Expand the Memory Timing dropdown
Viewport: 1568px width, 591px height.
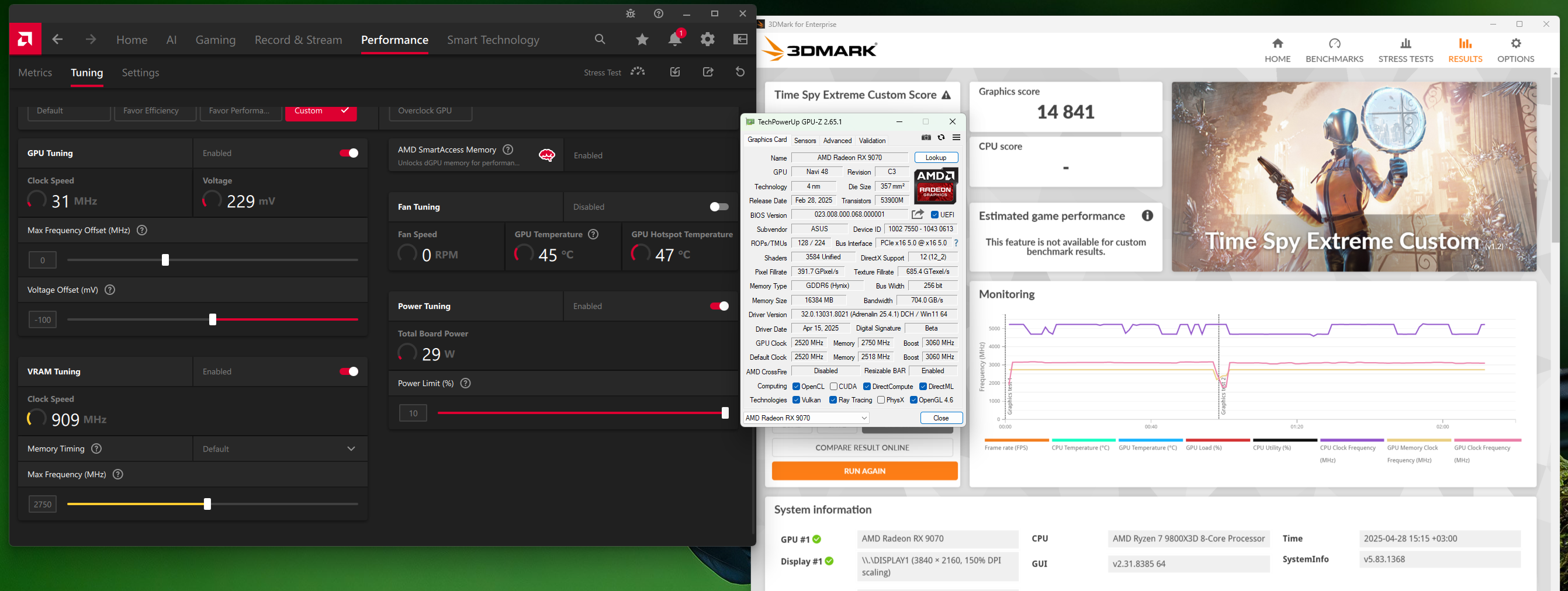click(x=280, y=449)
